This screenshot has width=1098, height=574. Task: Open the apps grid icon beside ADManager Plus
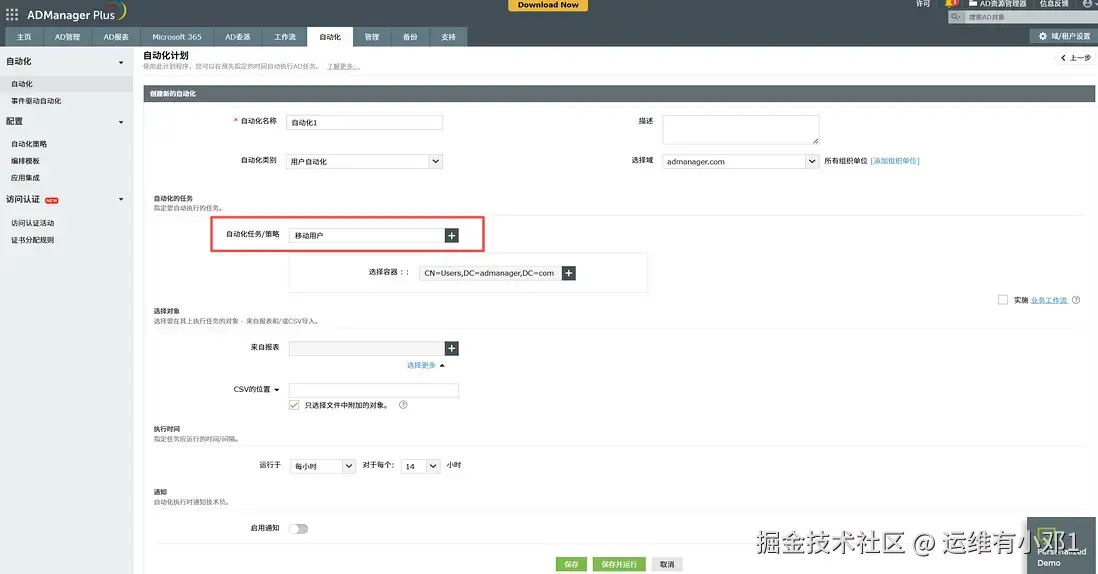12,14
